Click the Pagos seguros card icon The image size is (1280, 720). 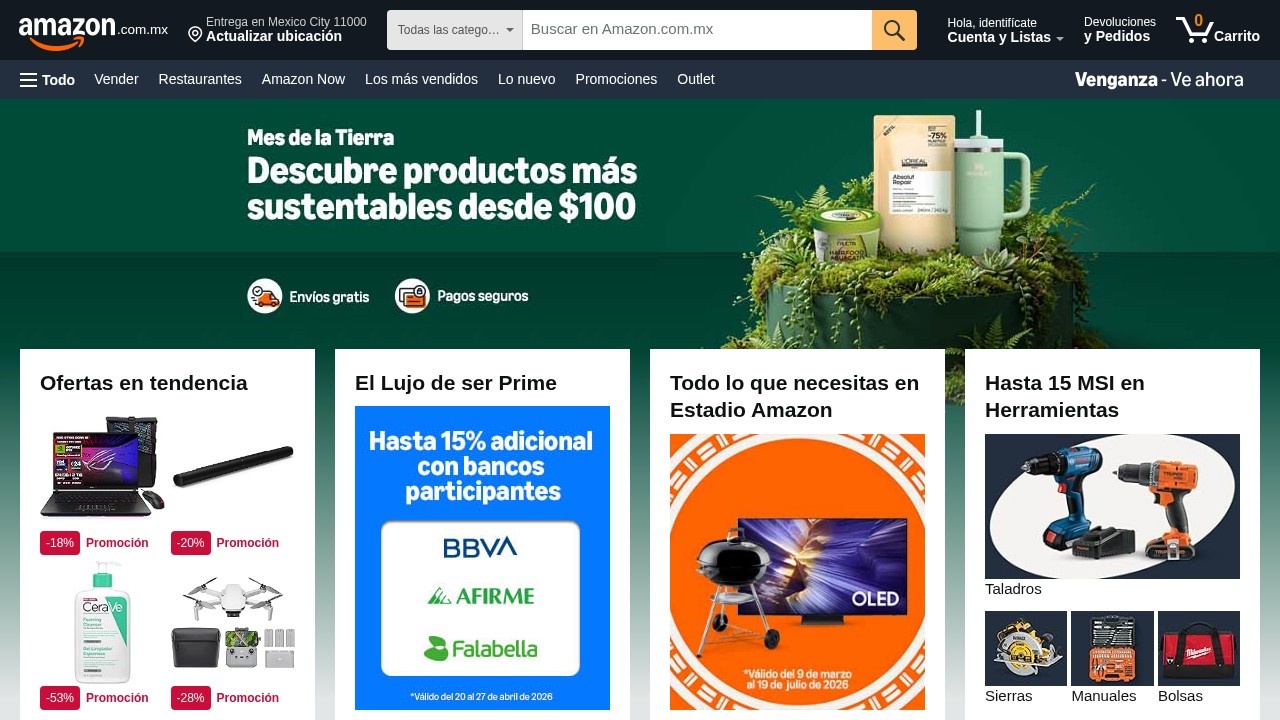(412, 296)
